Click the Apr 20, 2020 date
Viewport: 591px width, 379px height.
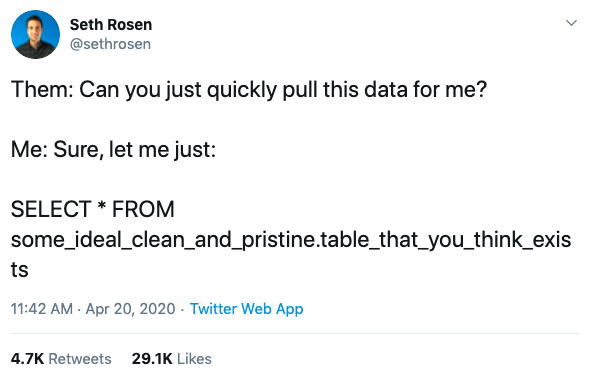130,309
